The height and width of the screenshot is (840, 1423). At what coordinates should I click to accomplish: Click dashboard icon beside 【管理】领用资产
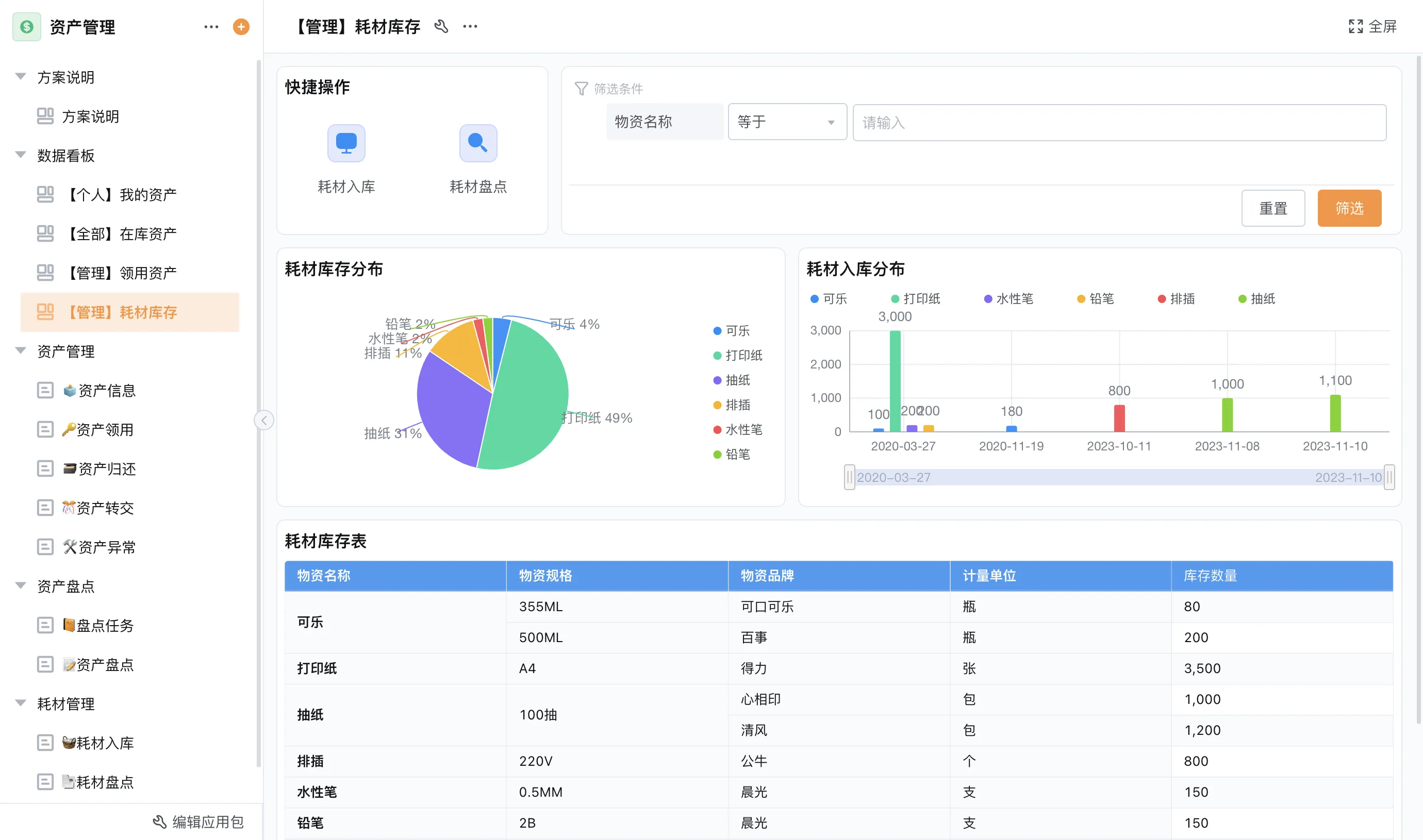coord(45,273)
